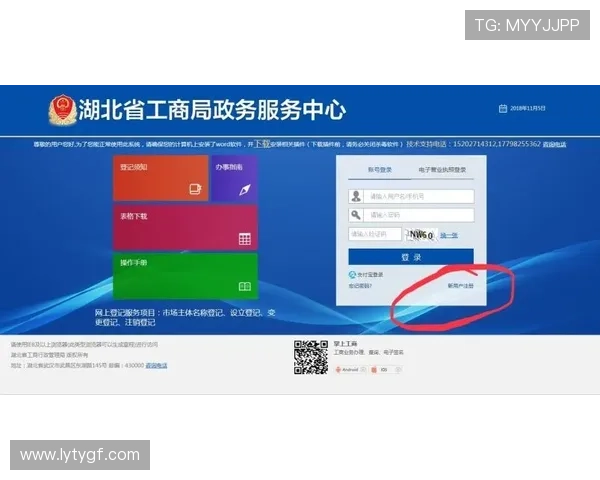Click 咨询电话 link in top notice bar
The image size is (600, 480).
click(554, 144)
